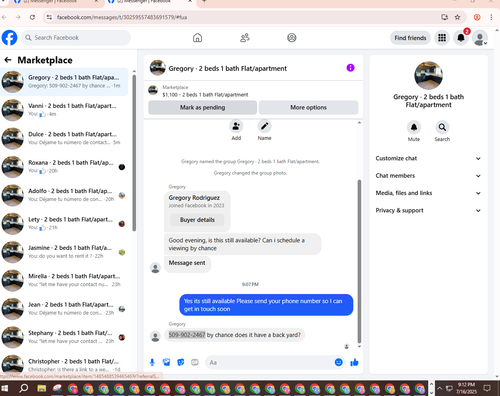Viewport: 500px width, 396px height.
Task: Mute the conversation with the bell icon
Action: click(x=414, y=127)
